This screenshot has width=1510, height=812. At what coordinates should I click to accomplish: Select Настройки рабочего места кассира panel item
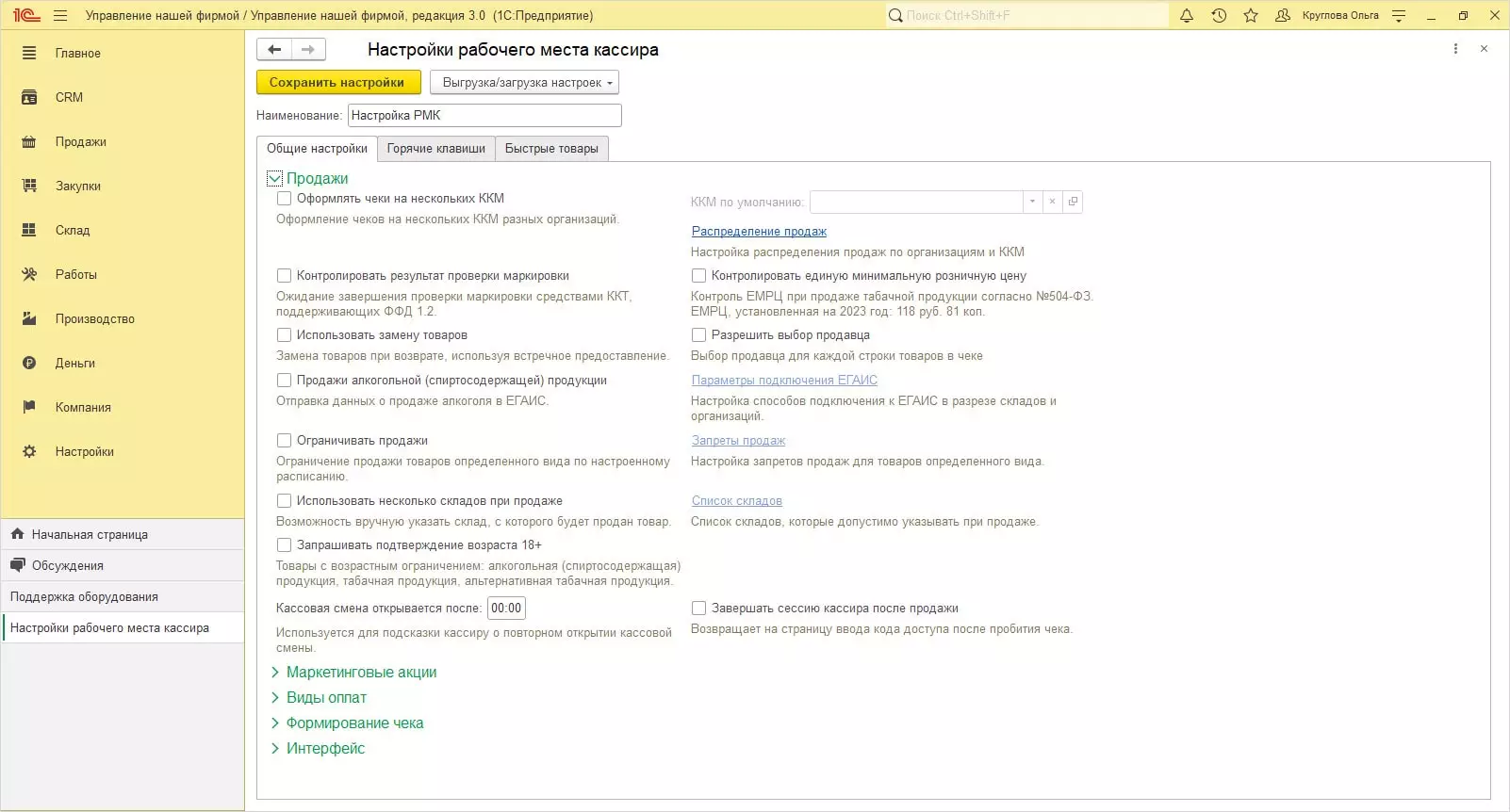coord(123,627)
